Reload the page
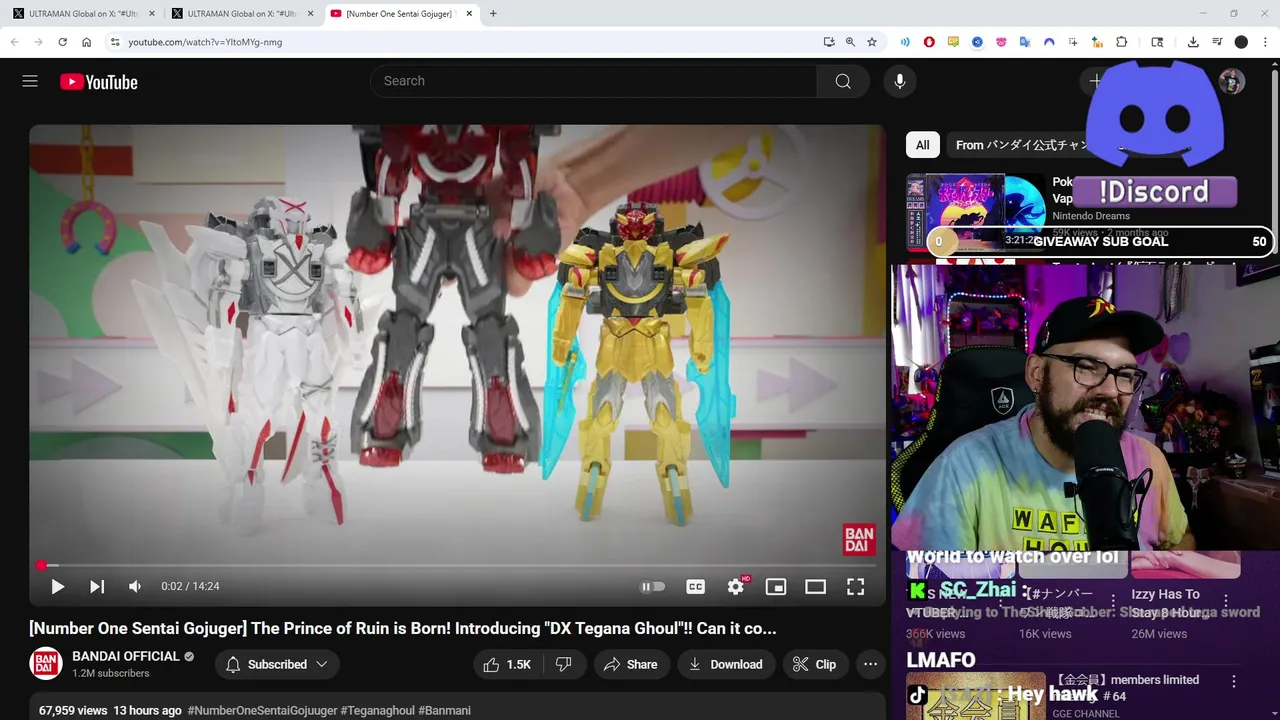1280x720 pixels. coord(62,42)
